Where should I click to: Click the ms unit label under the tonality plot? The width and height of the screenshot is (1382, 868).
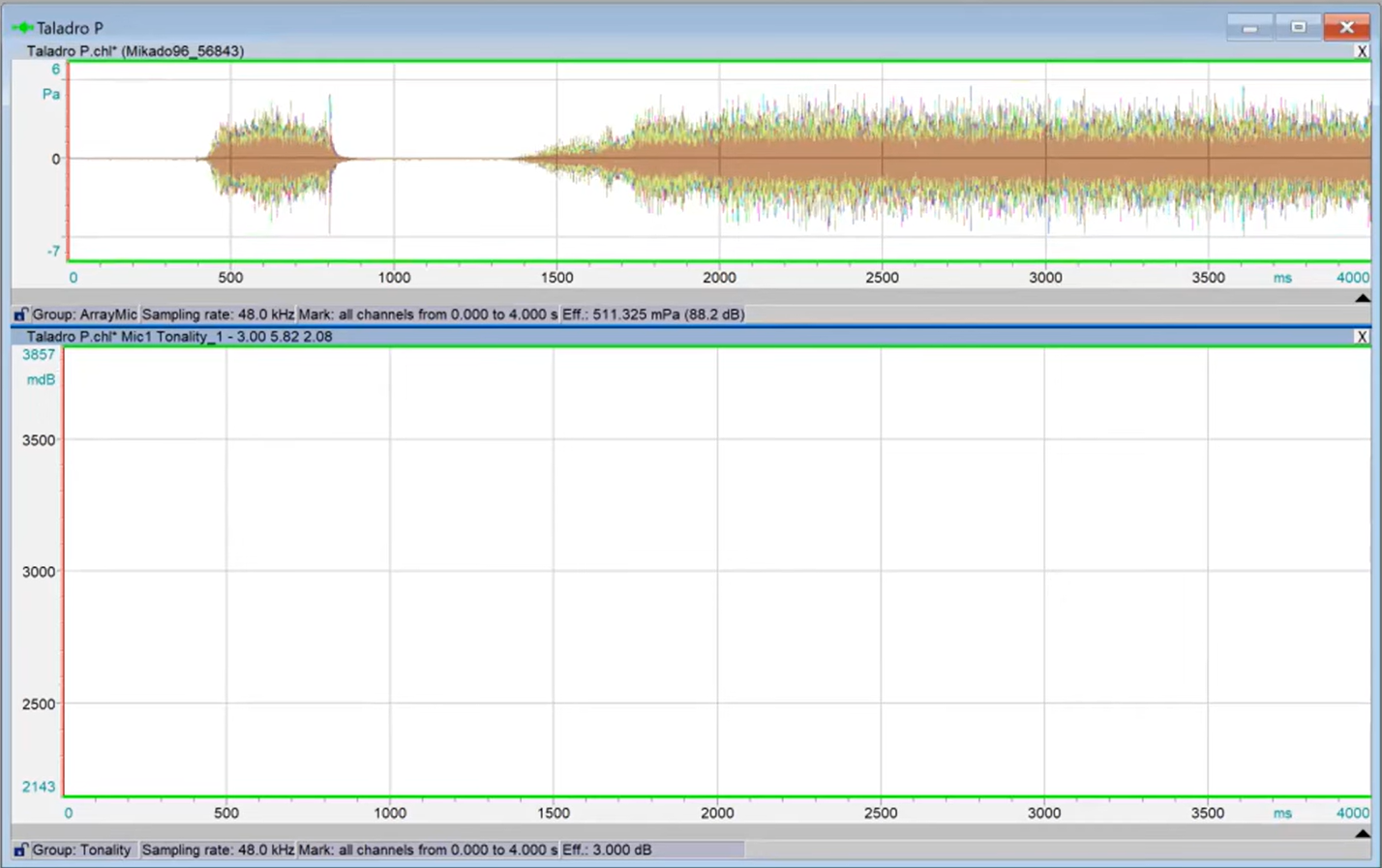[x=1282, y=813]
